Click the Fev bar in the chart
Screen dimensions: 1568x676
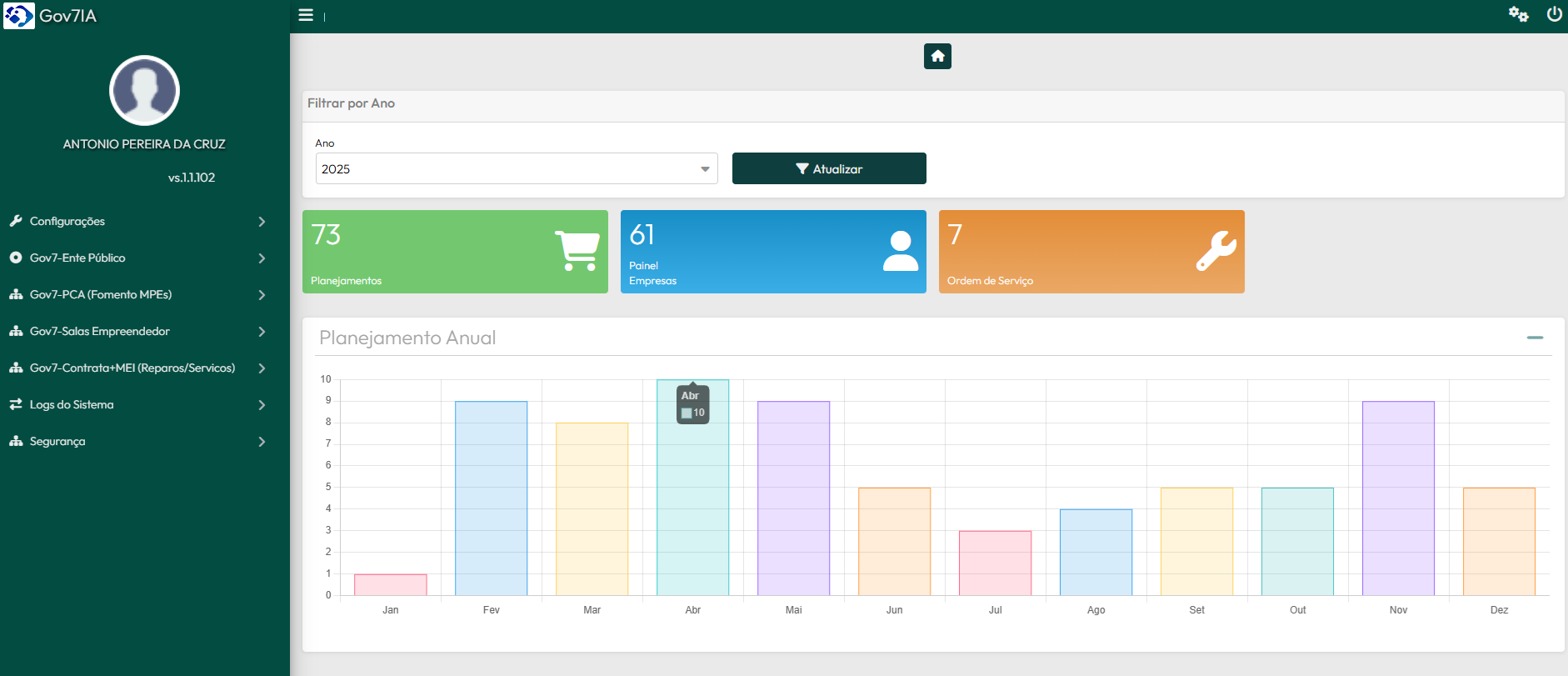[x=491, y=498]
